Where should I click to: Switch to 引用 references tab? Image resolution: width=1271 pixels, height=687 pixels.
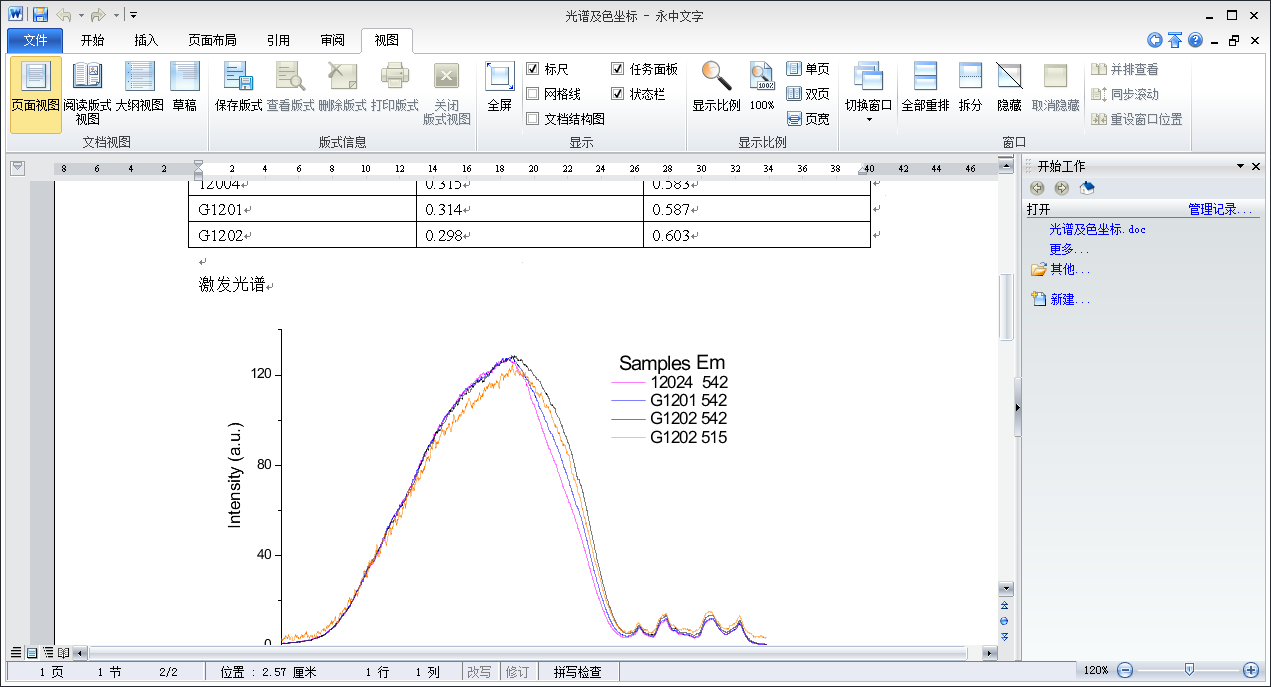pos(278,41)
